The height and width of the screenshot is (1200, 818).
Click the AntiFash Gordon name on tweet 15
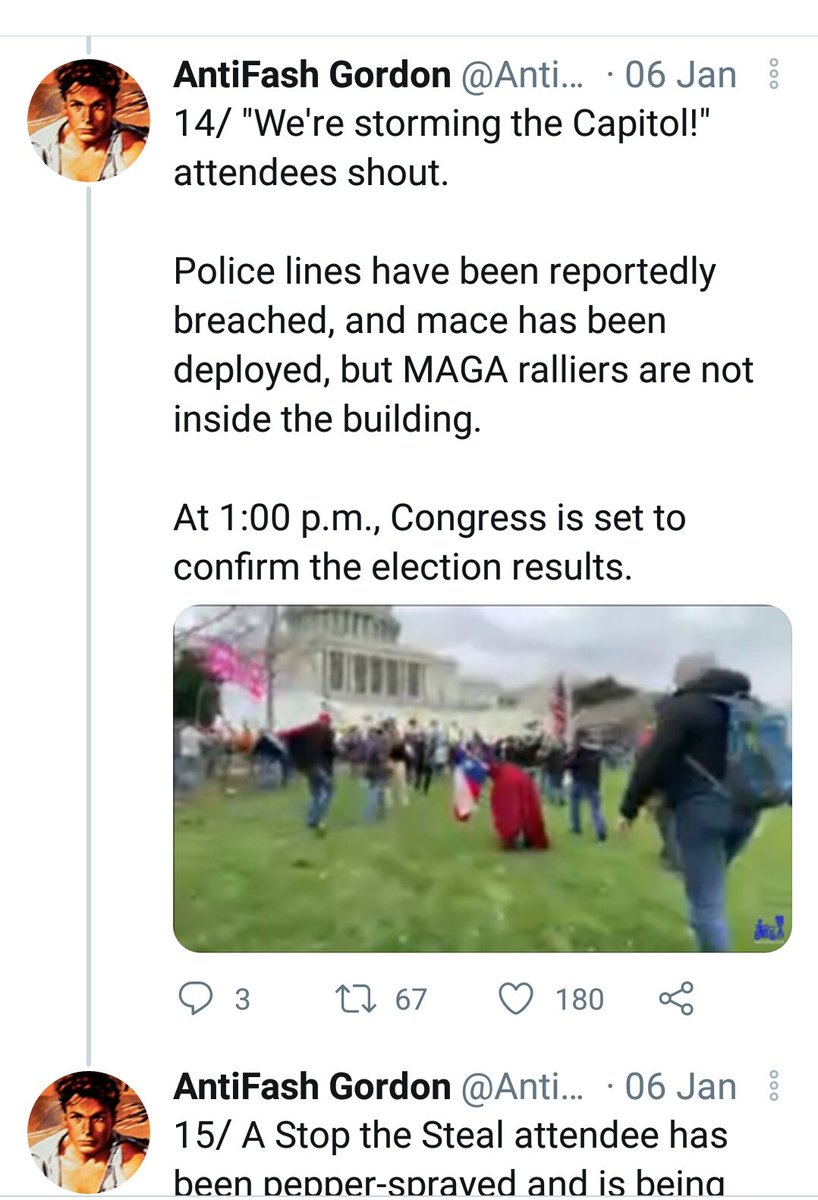pyautogui.click(x=311, y=1086)
